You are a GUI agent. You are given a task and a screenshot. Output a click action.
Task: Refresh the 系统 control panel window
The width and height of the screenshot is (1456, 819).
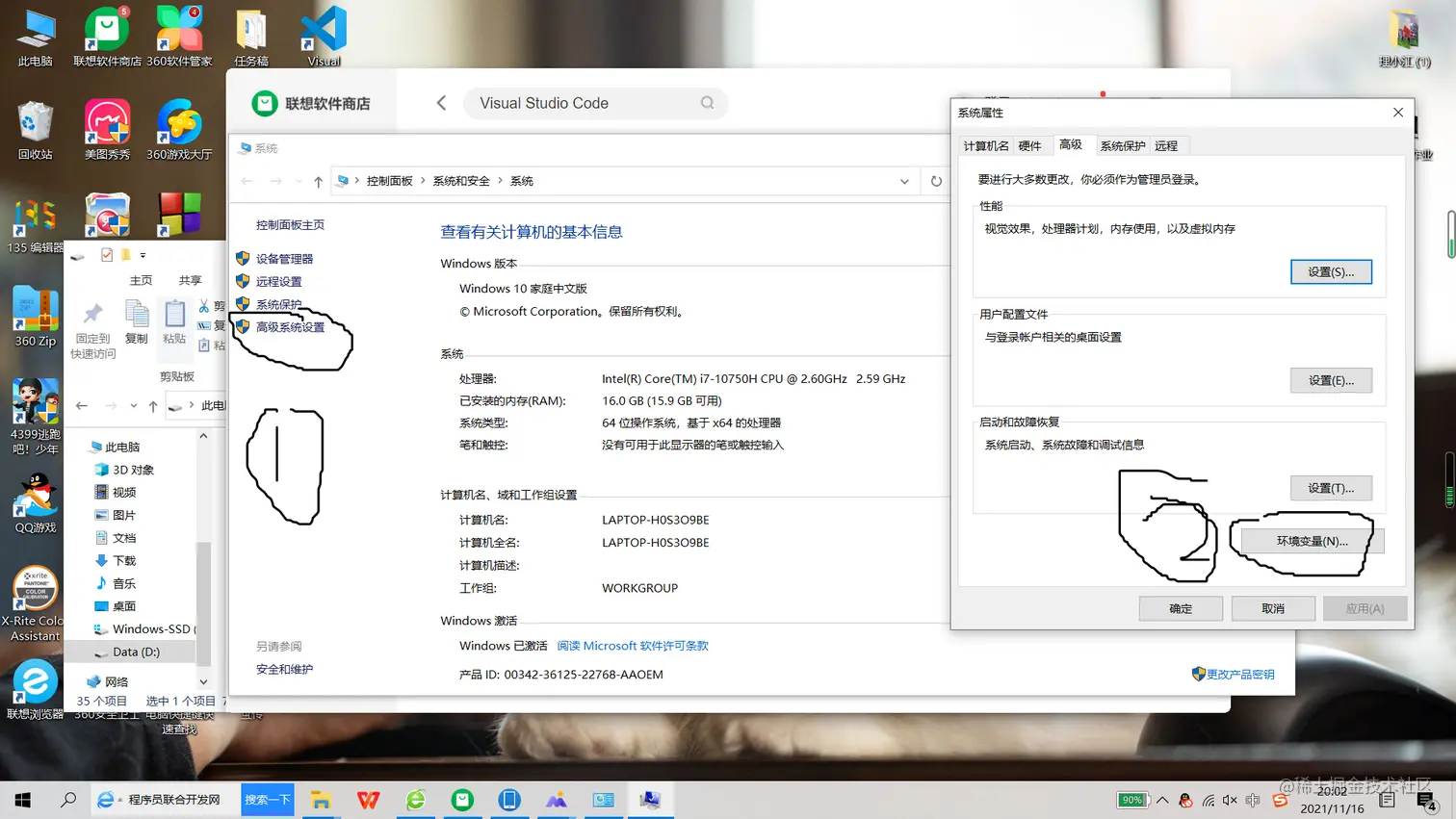pyautogui.click(x=936, y=181)
